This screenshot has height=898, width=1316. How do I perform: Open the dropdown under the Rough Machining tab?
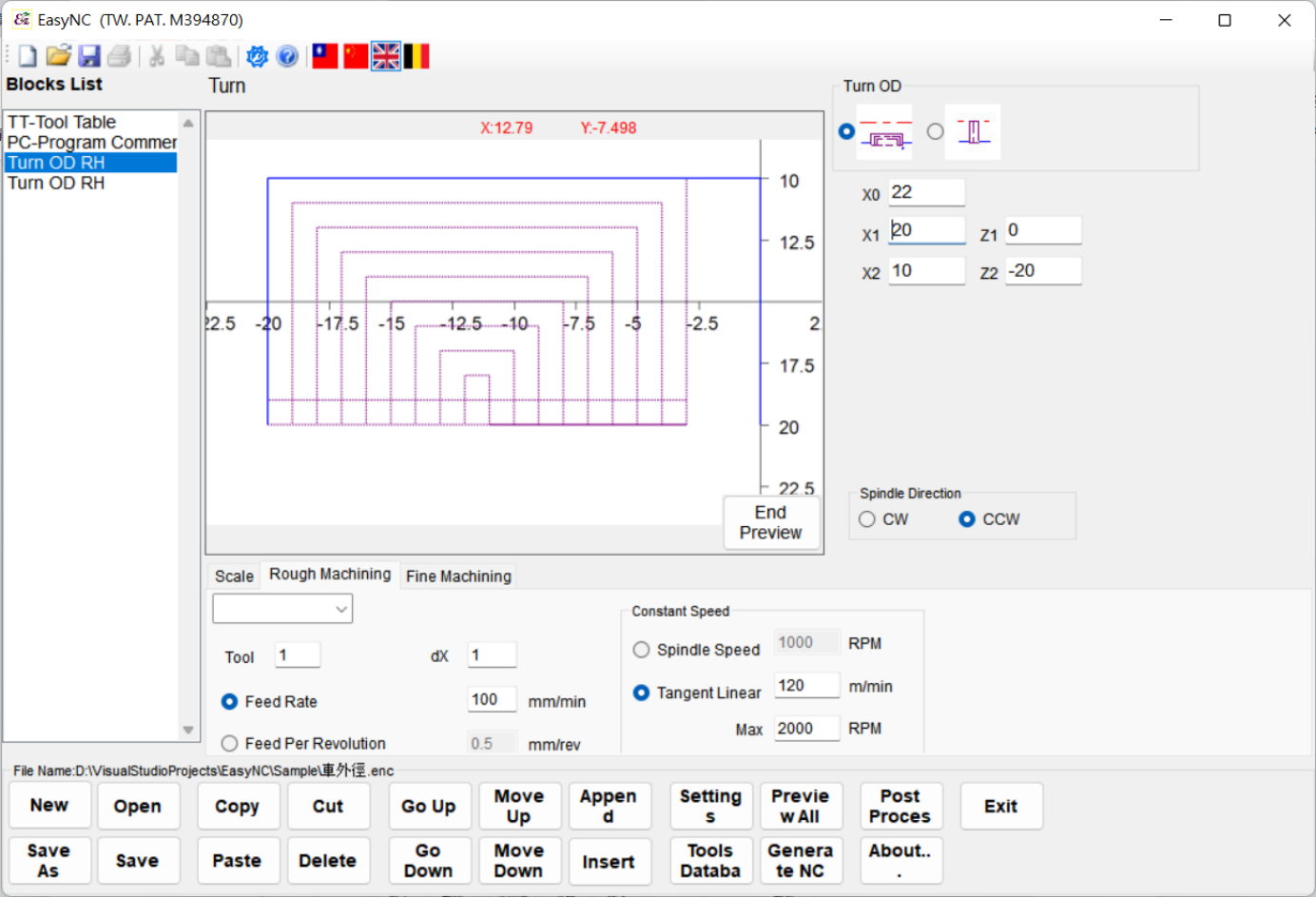coord(282,609)
